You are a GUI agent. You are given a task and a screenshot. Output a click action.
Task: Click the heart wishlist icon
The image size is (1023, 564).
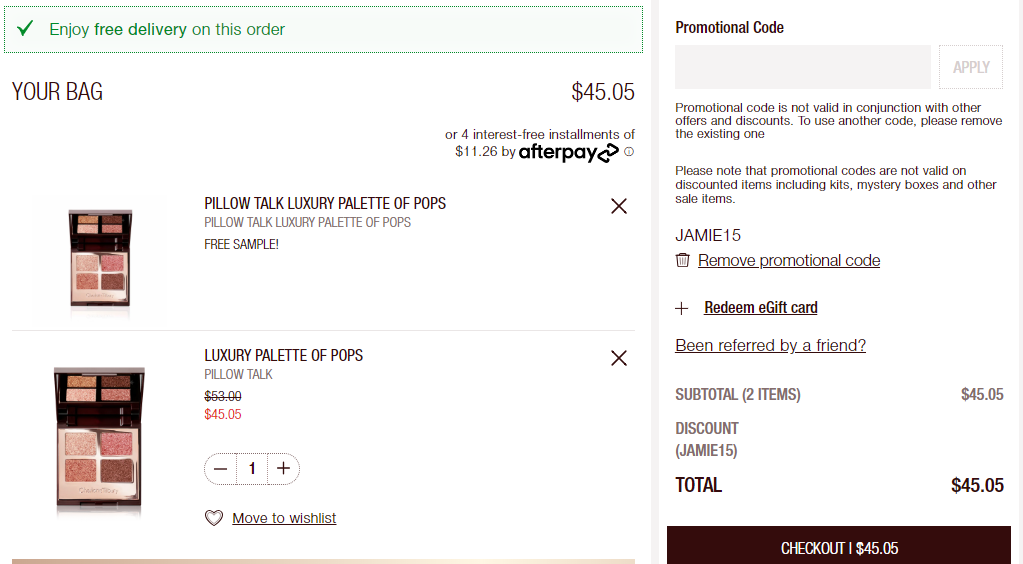[x=214, y=518]
